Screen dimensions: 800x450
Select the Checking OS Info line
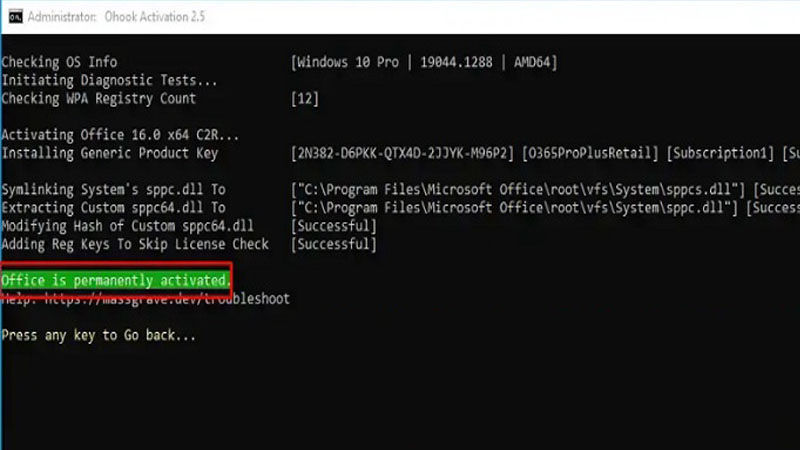pyautogui.click(x=59, y=62)
